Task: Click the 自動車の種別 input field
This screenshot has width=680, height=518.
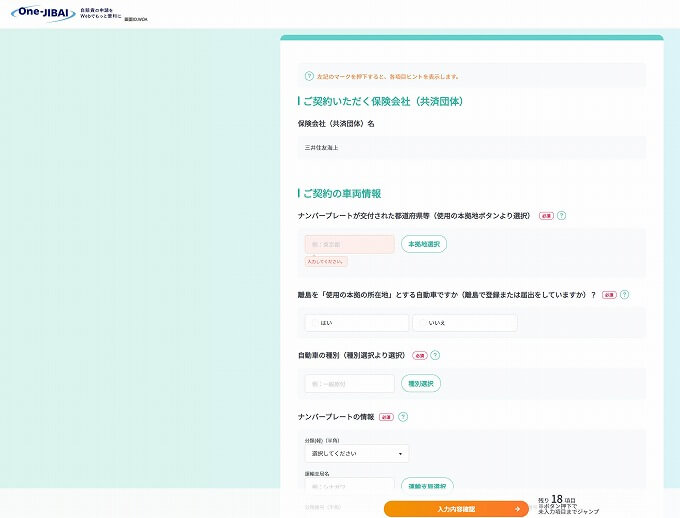Action: click(349, 383)
